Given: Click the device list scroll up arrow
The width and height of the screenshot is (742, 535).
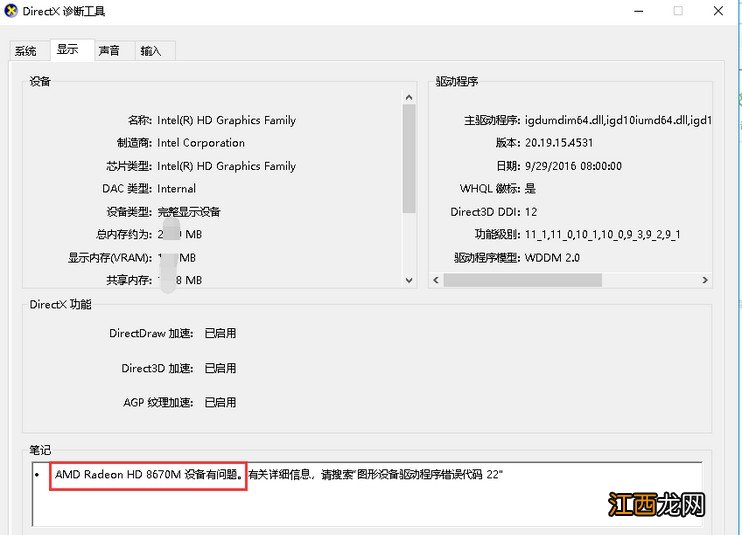Looking at the screenshot, I should [x=409, y=97].
